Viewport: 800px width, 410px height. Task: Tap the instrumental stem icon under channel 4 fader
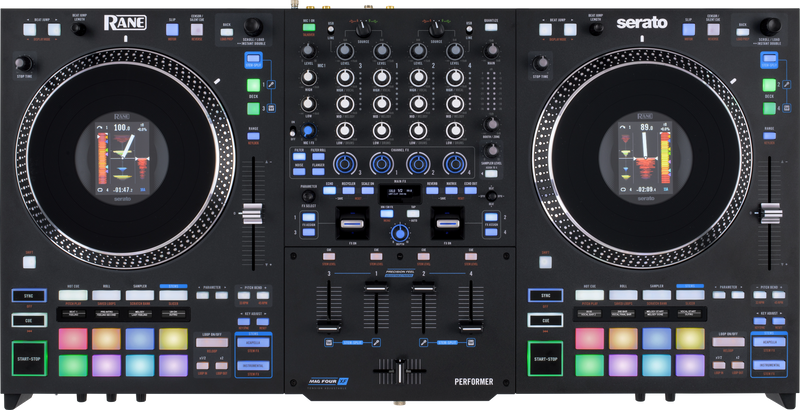[471, 342]
